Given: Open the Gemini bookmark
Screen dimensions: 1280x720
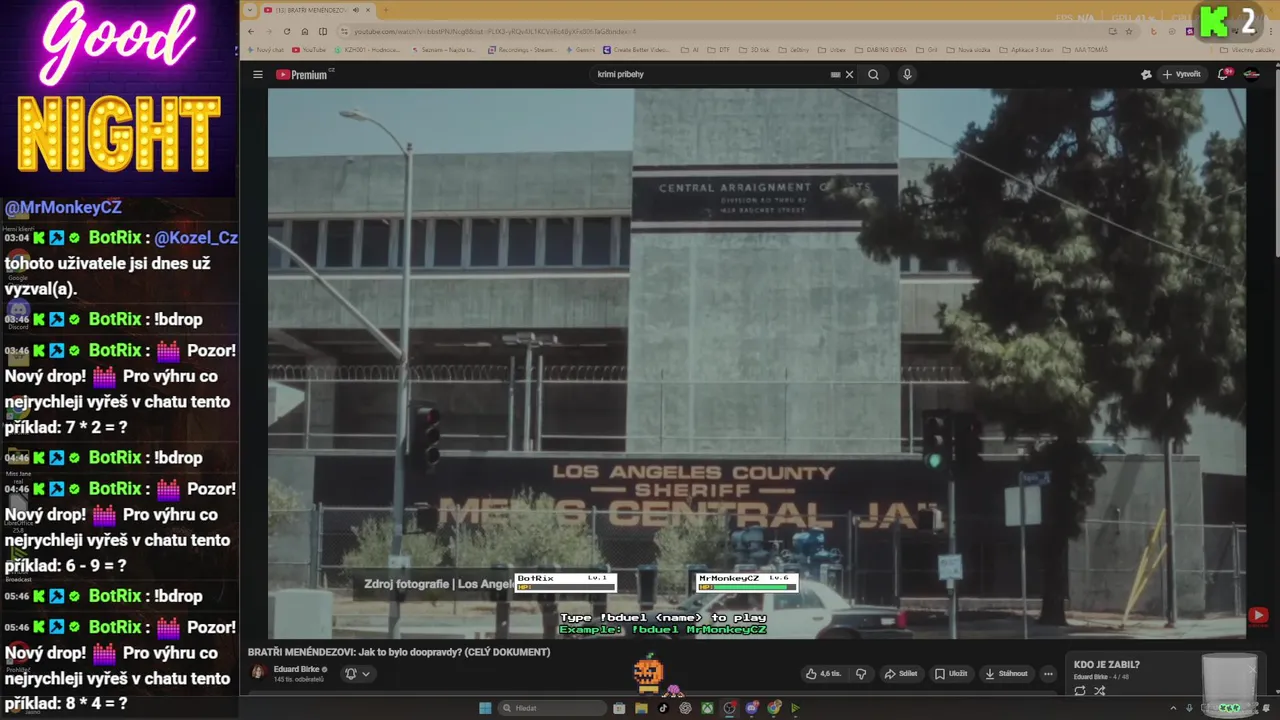Looking at the screenshot, I should [580, 49].
